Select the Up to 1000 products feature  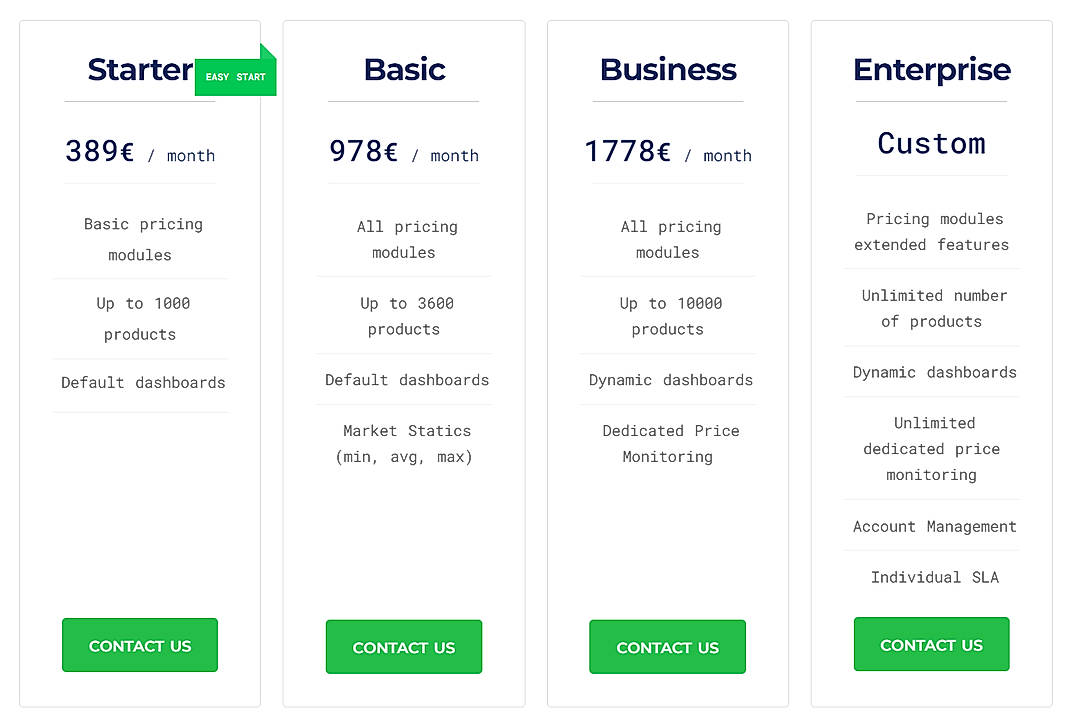[x=140, y=316]
